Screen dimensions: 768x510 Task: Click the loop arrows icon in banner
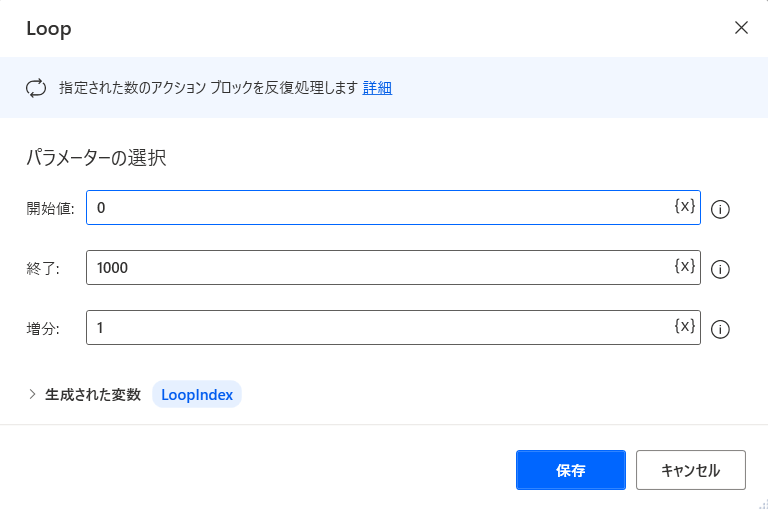[36, 88]
